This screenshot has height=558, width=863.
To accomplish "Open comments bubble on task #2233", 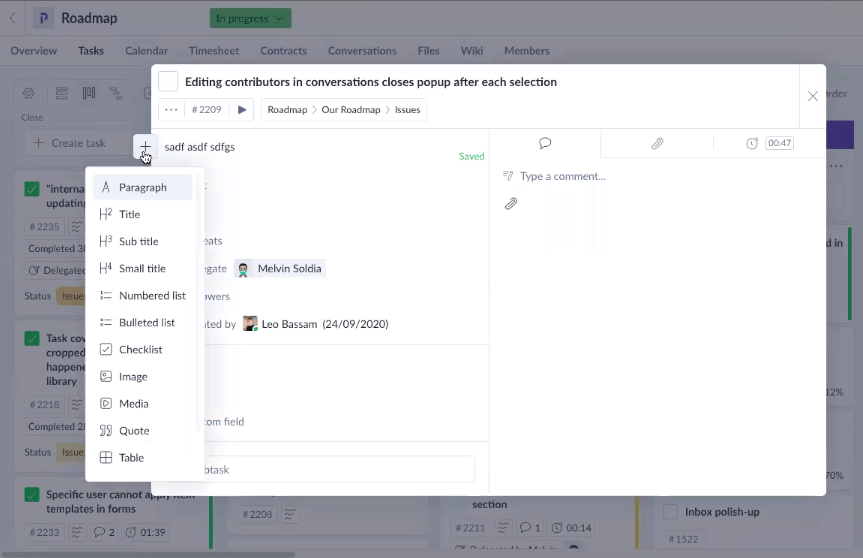I will [x=104, y=532].
